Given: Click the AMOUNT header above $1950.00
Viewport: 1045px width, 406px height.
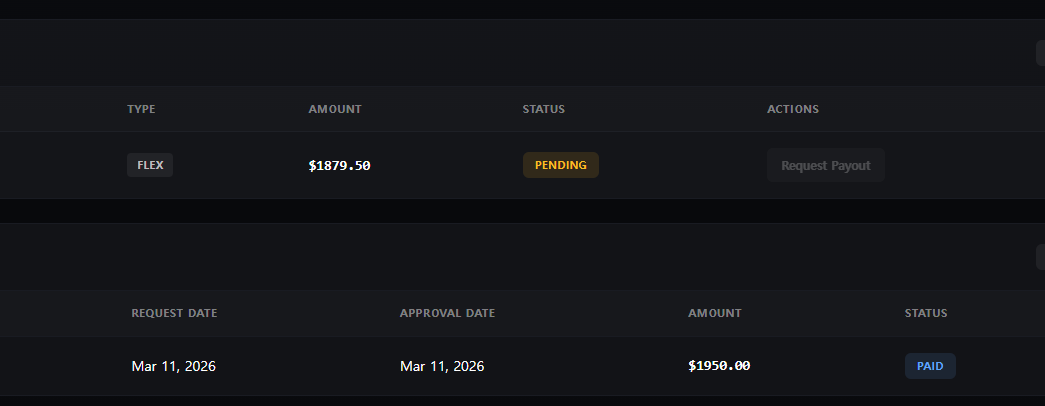Looking at the screenshot, I should pyautogui.click(x=715, y=313).
